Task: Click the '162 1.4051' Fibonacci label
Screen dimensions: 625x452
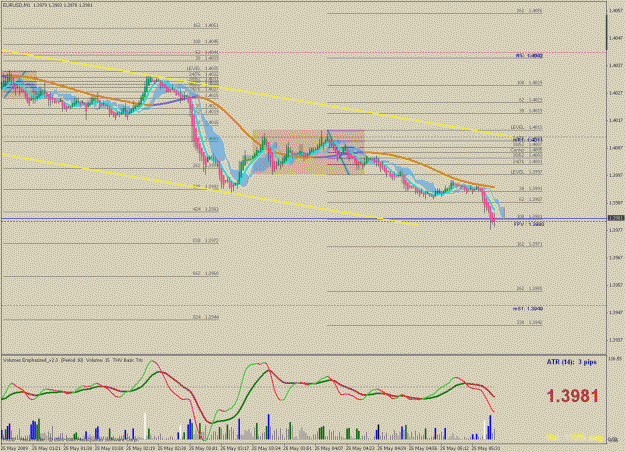Action: (206, 26)
